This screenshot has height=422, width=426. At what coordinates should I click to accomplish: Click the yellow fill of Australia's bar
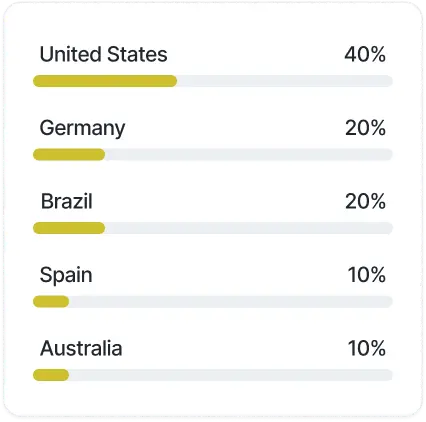click(51, 375)
